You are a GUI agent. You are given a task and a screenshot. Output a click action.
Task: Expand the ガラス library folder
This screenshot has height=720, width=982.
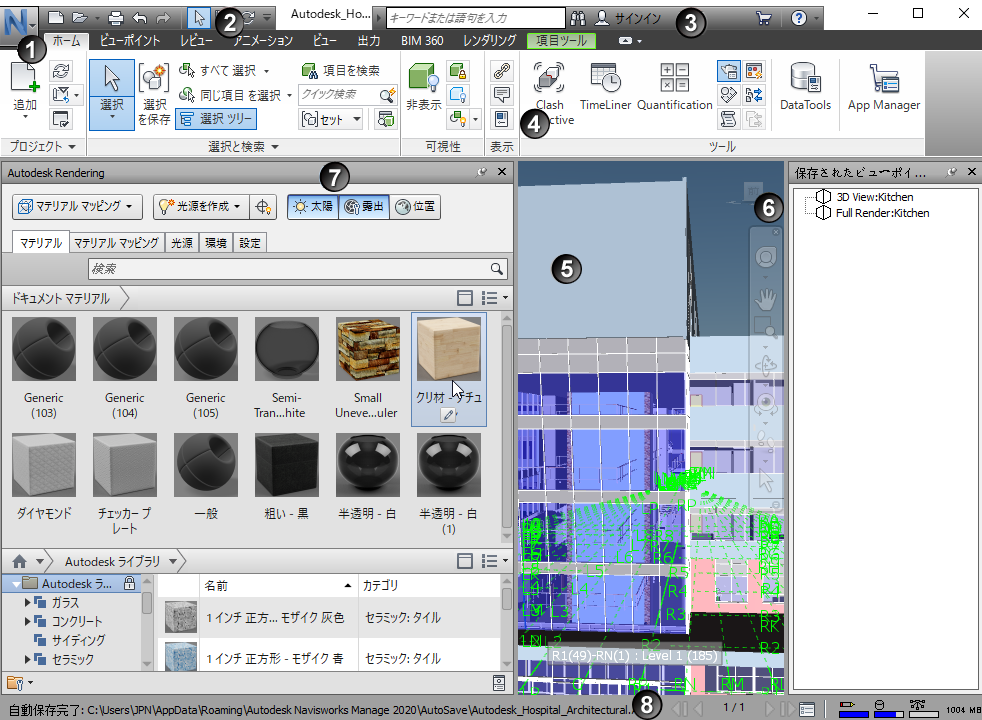coord(28,602)
